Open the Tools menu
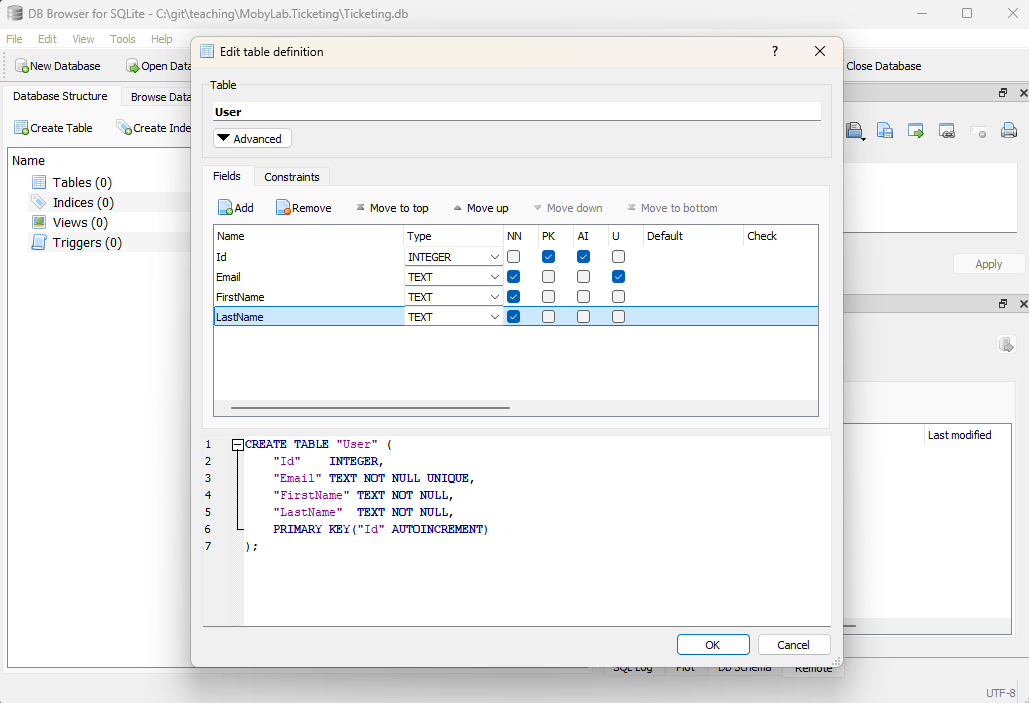Image resolution: width=1029 pixels, height=703 pixels. 123,39
